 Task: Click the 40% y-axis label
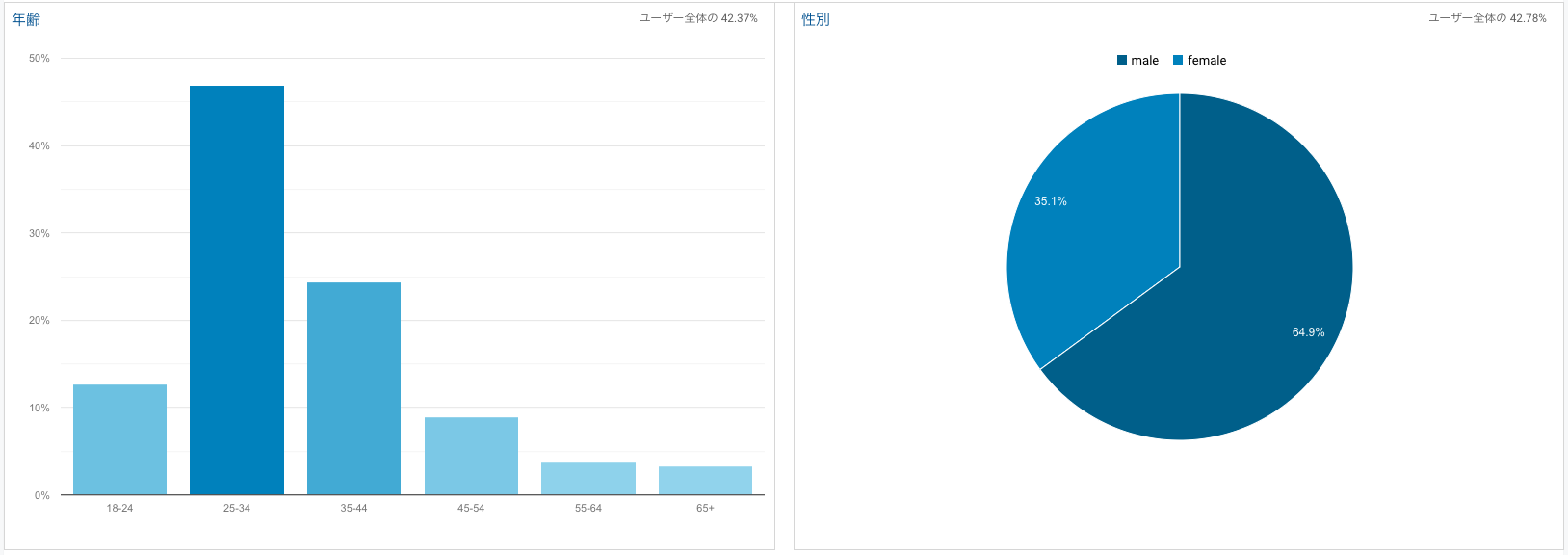(x=39, y=145)
